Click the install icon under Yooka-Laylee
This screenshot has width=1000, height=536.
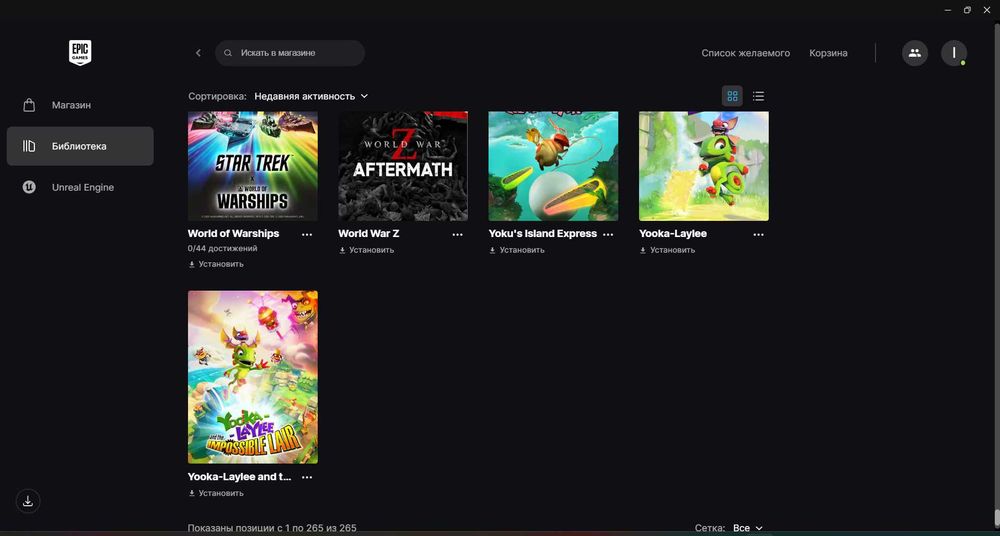(x=643, y=250)
